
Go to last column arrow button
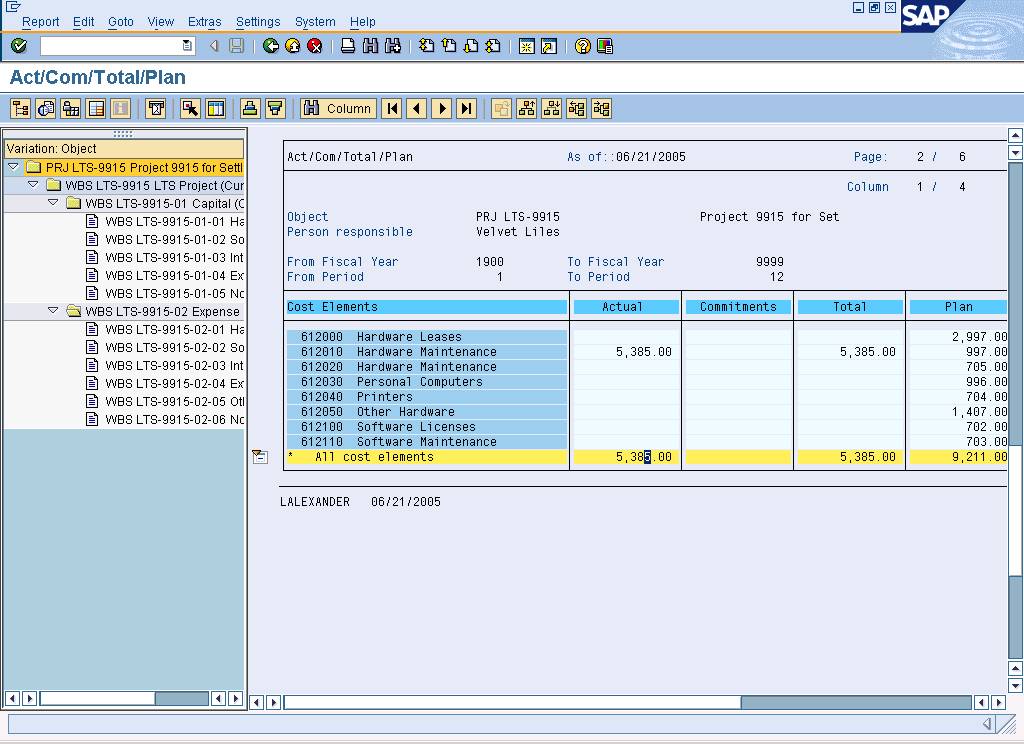point(467,108)
